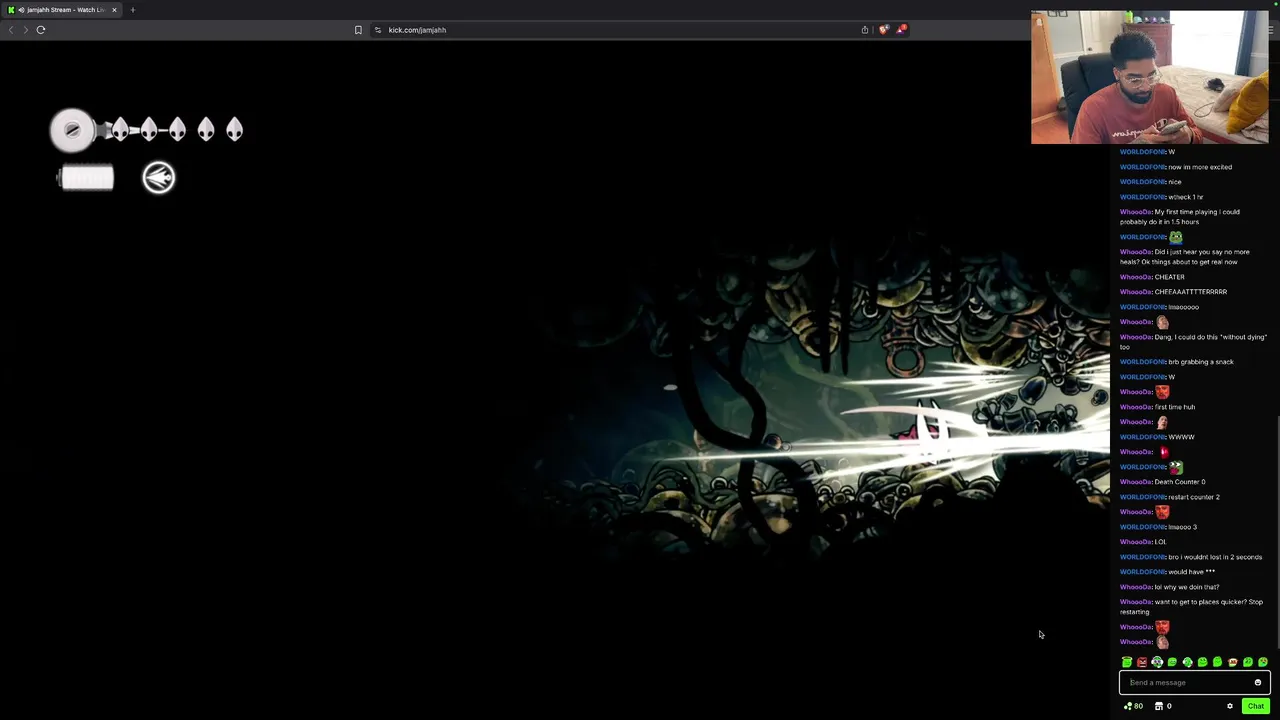Click the streamer webcam overlay
1280x720 pixels.
coord(1150,77)
